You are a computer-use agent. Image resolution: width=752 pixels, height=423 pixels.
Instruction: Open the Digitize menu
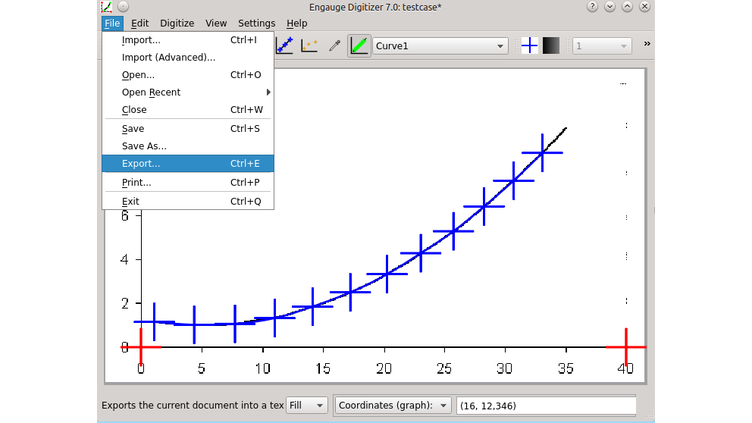177,23
